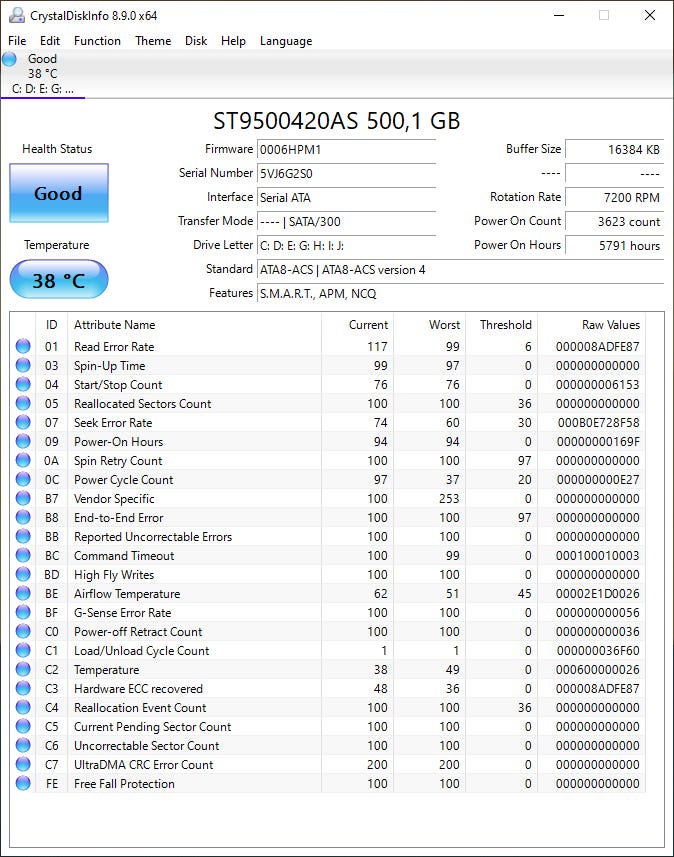Click the status orb for Reallocated Sectors Count

coord(23,404)
